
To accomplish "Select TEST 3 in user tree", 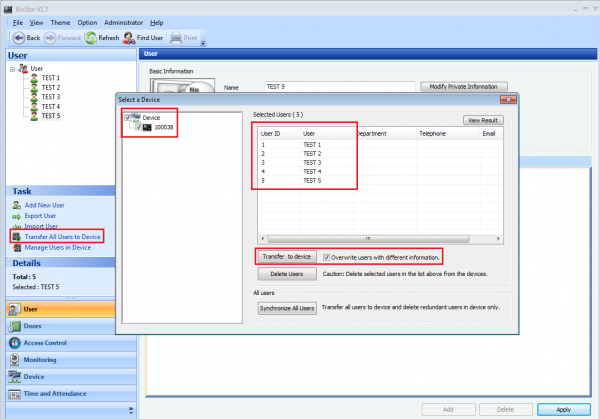I will (50, 96).
